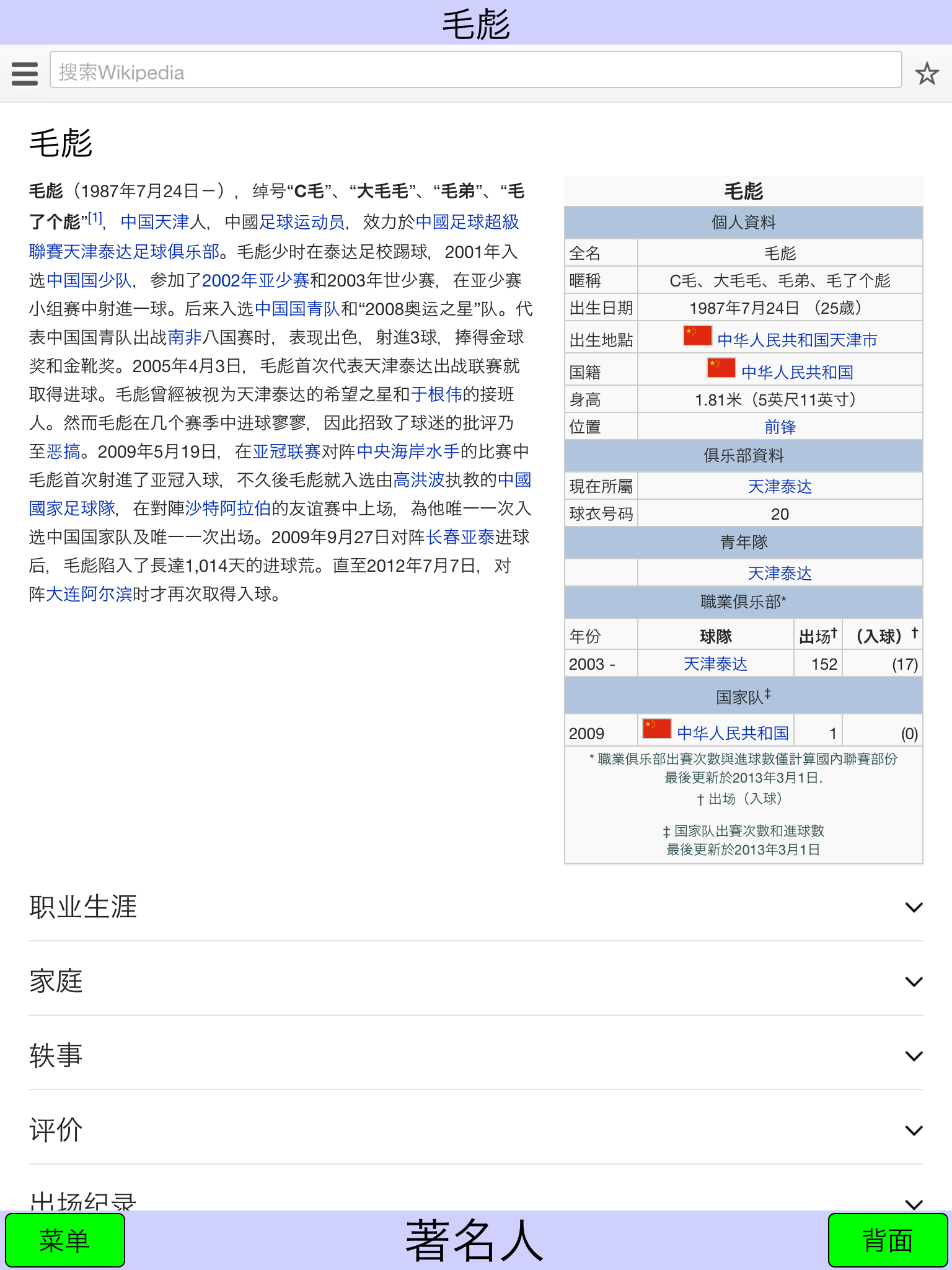Open the 前锋 position link
952x1270 pixels.
tap(780, 427)
